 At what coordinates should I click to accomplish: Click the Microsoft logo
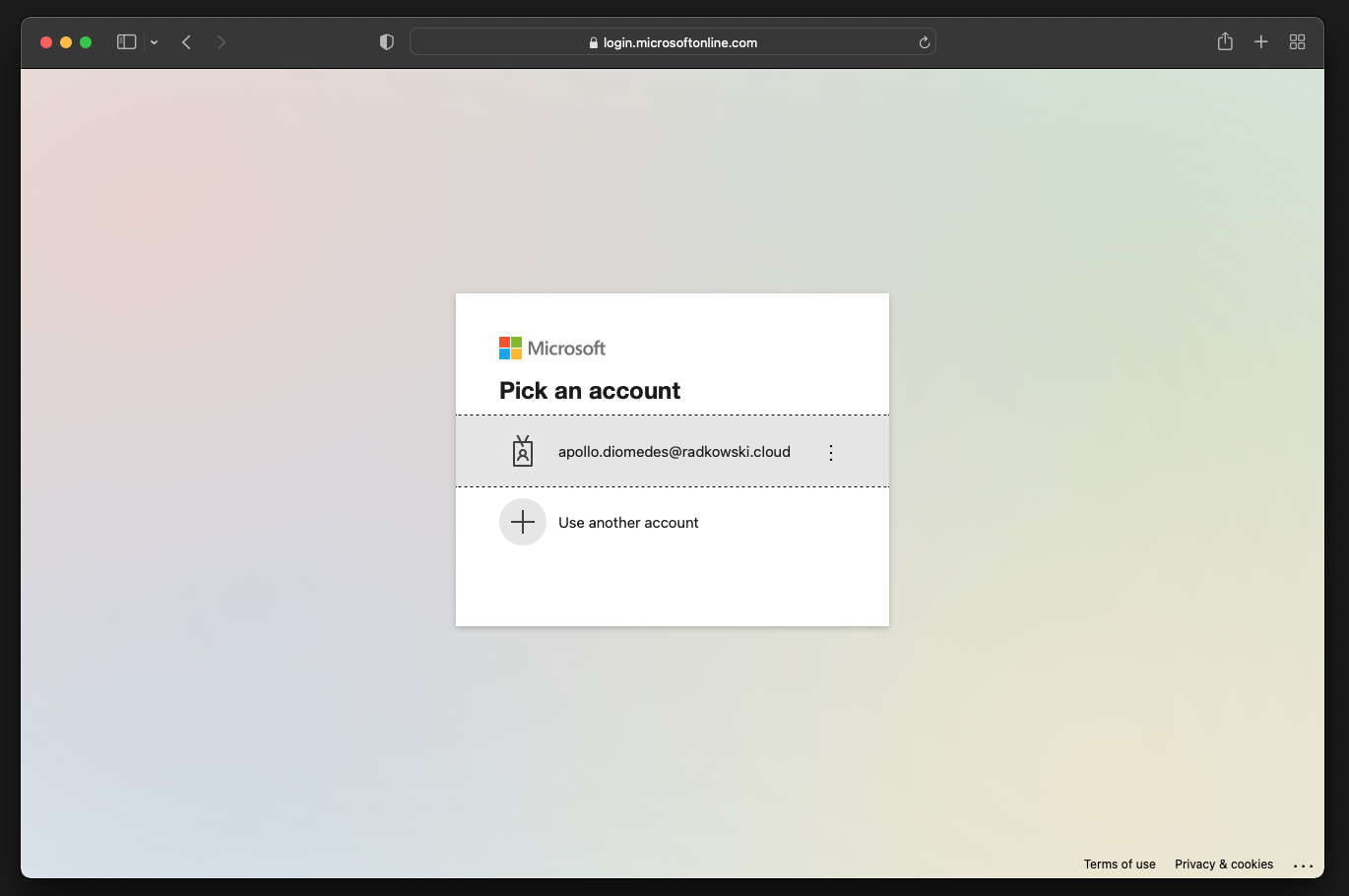(x=552, y=348)
